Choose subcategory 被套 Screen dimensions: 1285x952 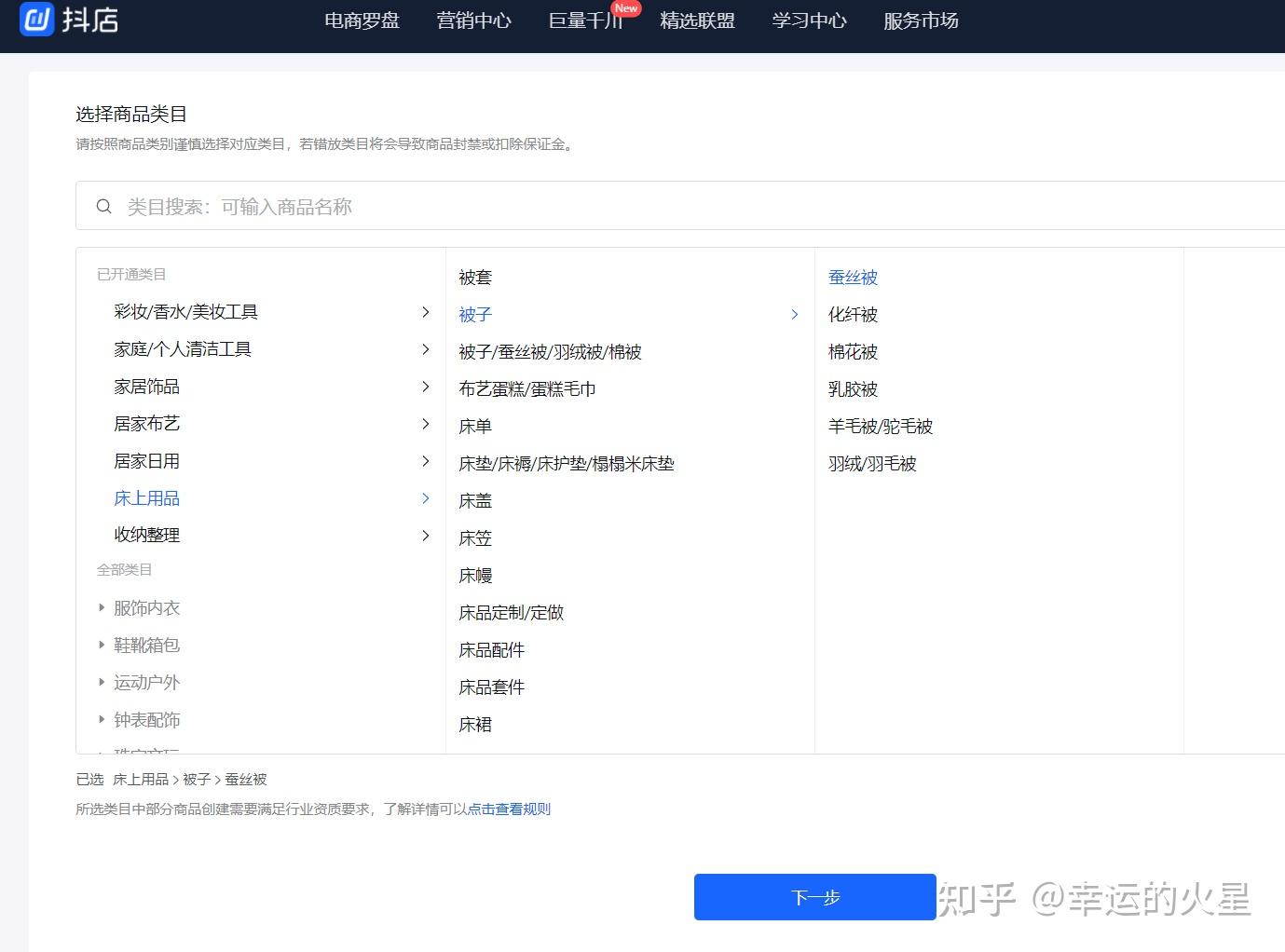[x=475, y=278]
